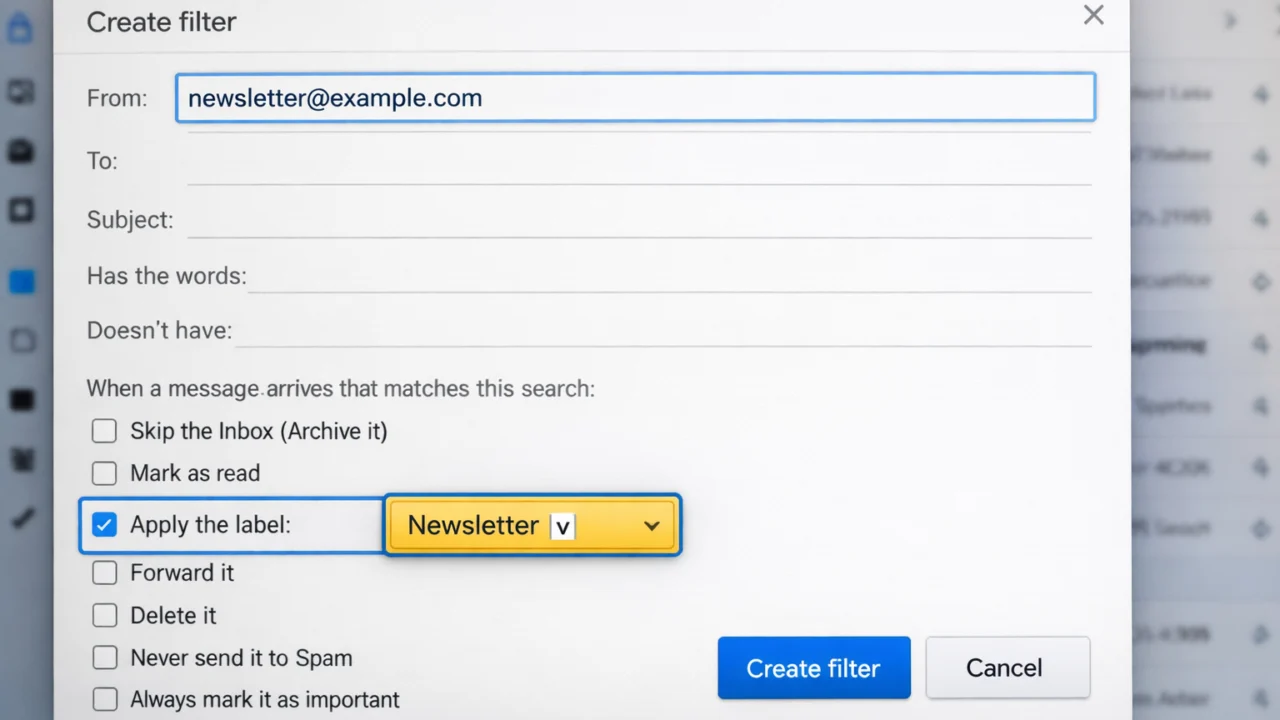Focus the To input field
This screenshot has height=720, width=1280.
[x=638, y=162]
